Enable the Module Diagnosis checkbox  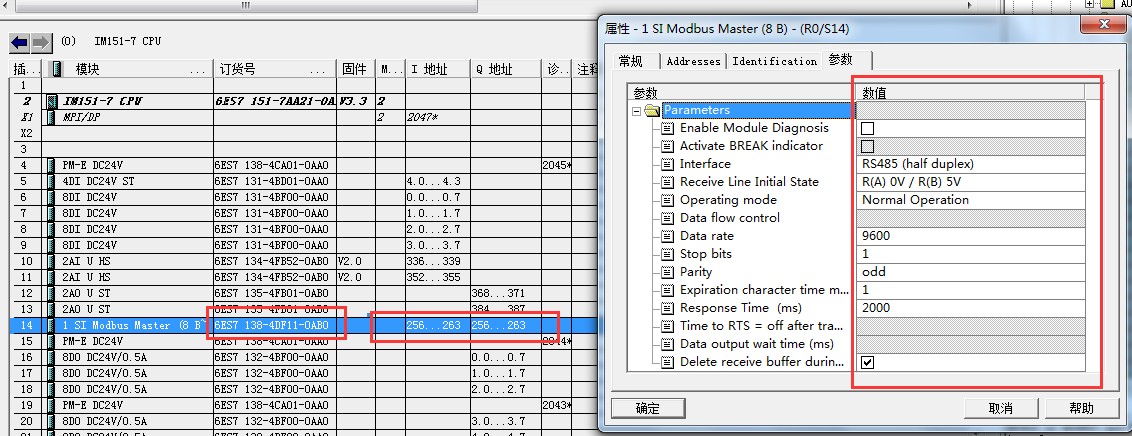pos(868,128)
